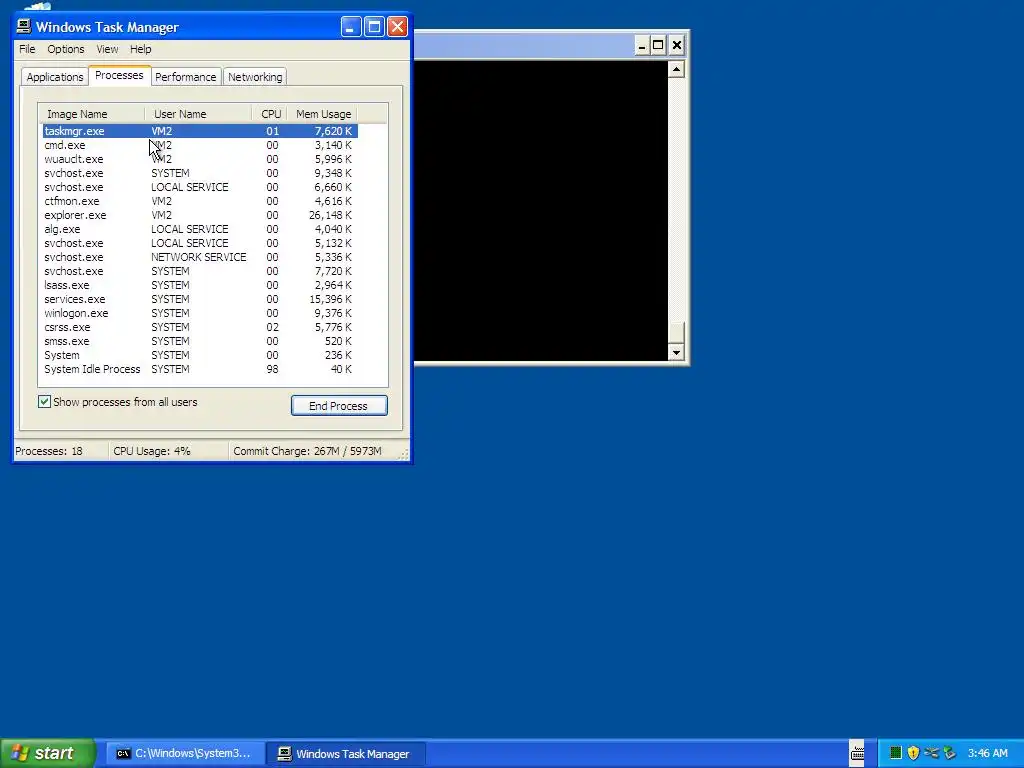Toggle Show processes from all users
This screenshot has height=768, width=1024.
click(x=44, y=402)
